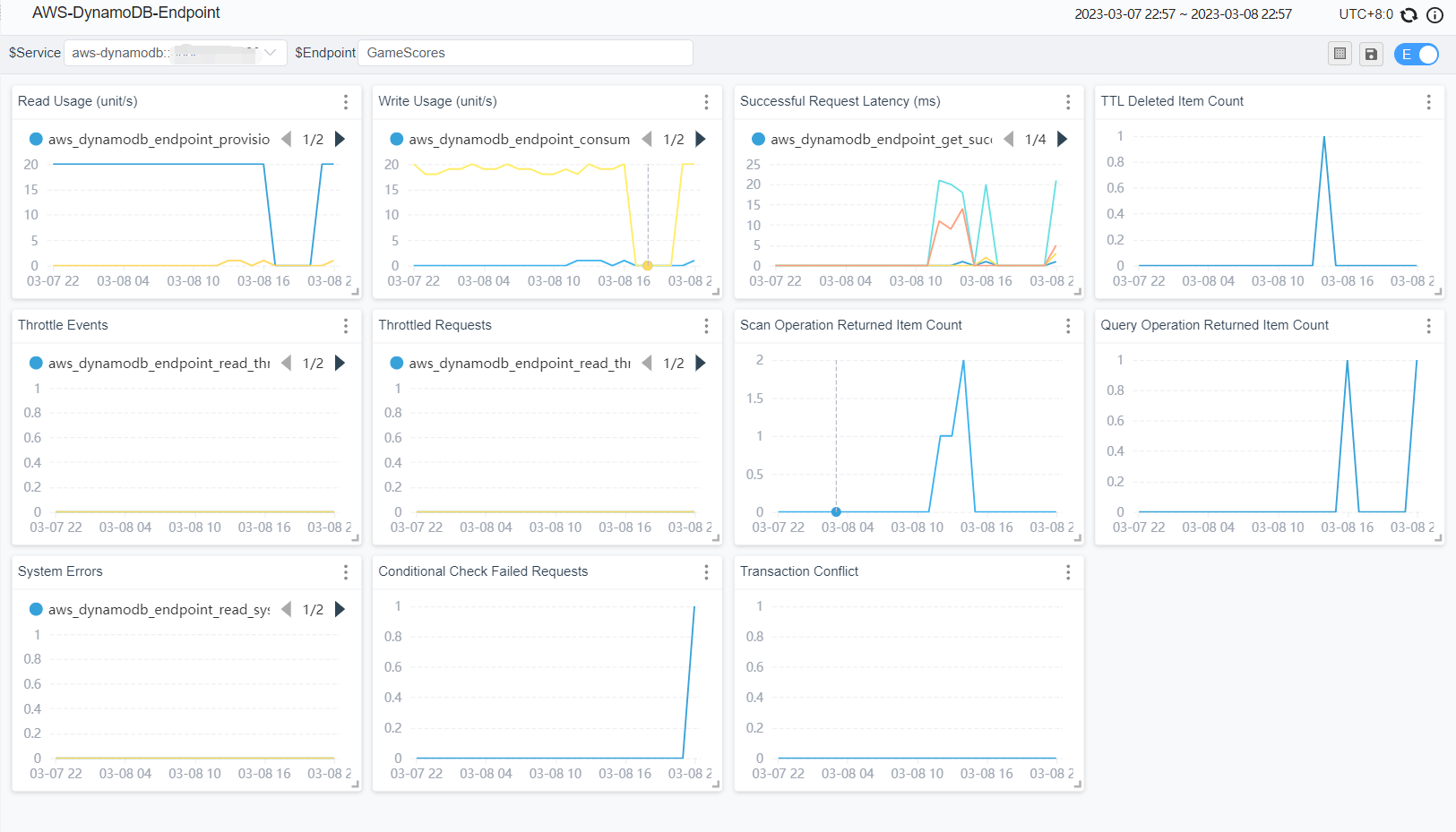The width and height of the screenshot is (1456, 832).
Task: Click the refresh icon in the header
Action: (1409, 15)
